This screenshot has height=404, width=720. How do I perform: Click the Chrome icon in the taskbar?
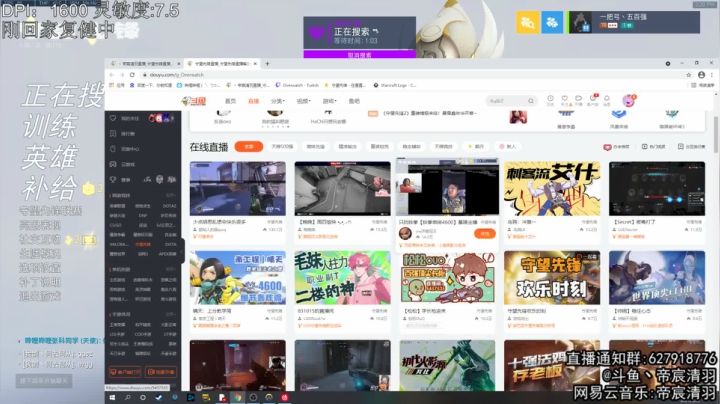click(x=237, y=398)
